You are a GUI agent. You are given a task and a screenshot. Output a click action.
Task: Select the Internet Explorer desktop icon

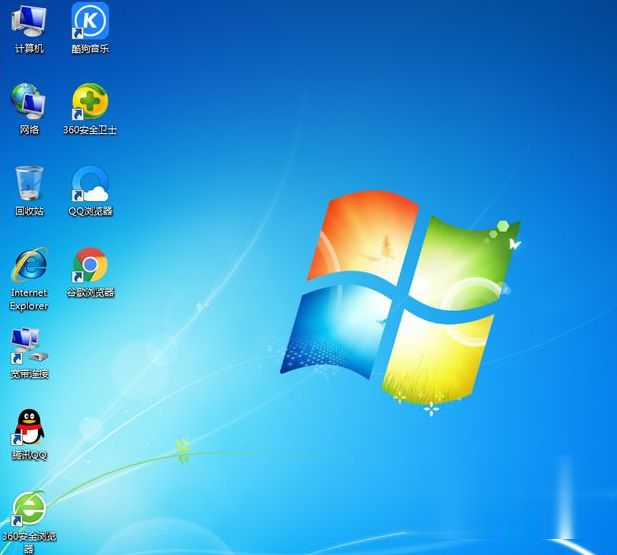click(x=29, y=265)
